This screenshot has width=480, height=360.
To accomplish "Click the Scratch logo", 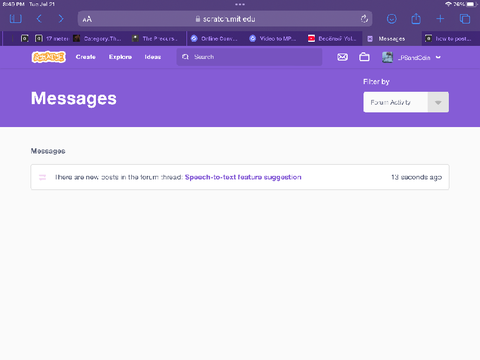I will 49,57.
